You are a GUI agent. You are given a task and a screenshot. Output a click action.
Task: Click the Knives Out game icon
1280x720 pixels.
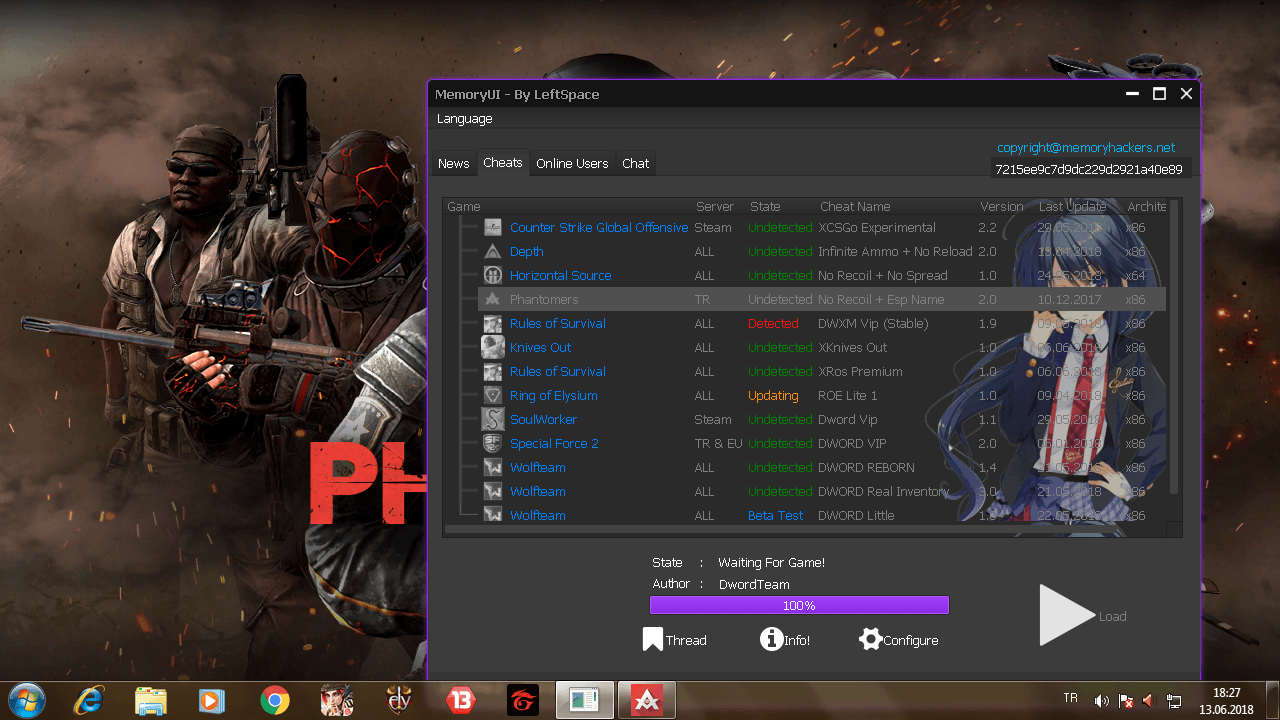492,348
